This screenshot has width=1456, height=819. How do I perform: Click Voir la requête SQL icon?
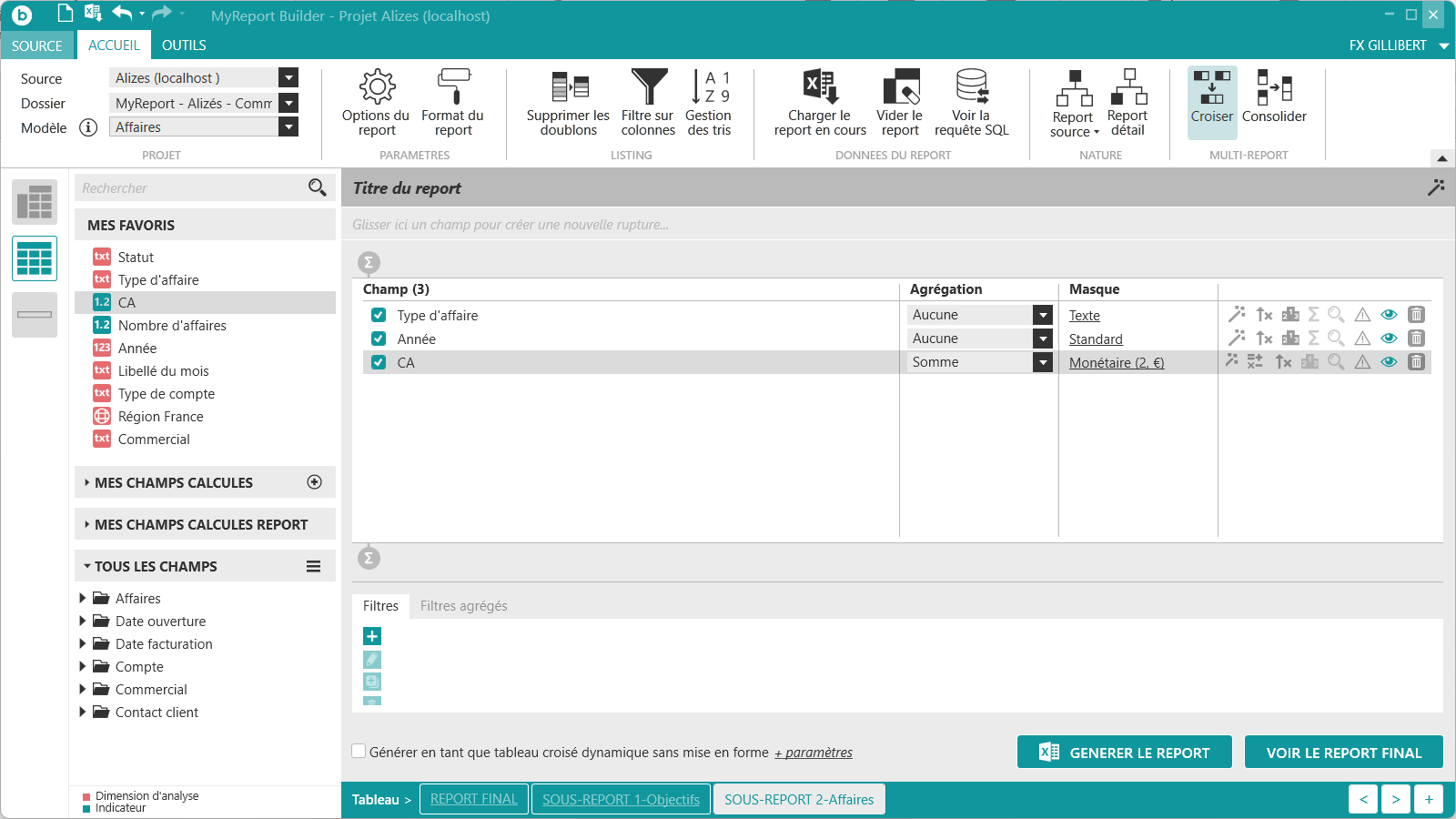pyautogui.click(x=972, y=87)
